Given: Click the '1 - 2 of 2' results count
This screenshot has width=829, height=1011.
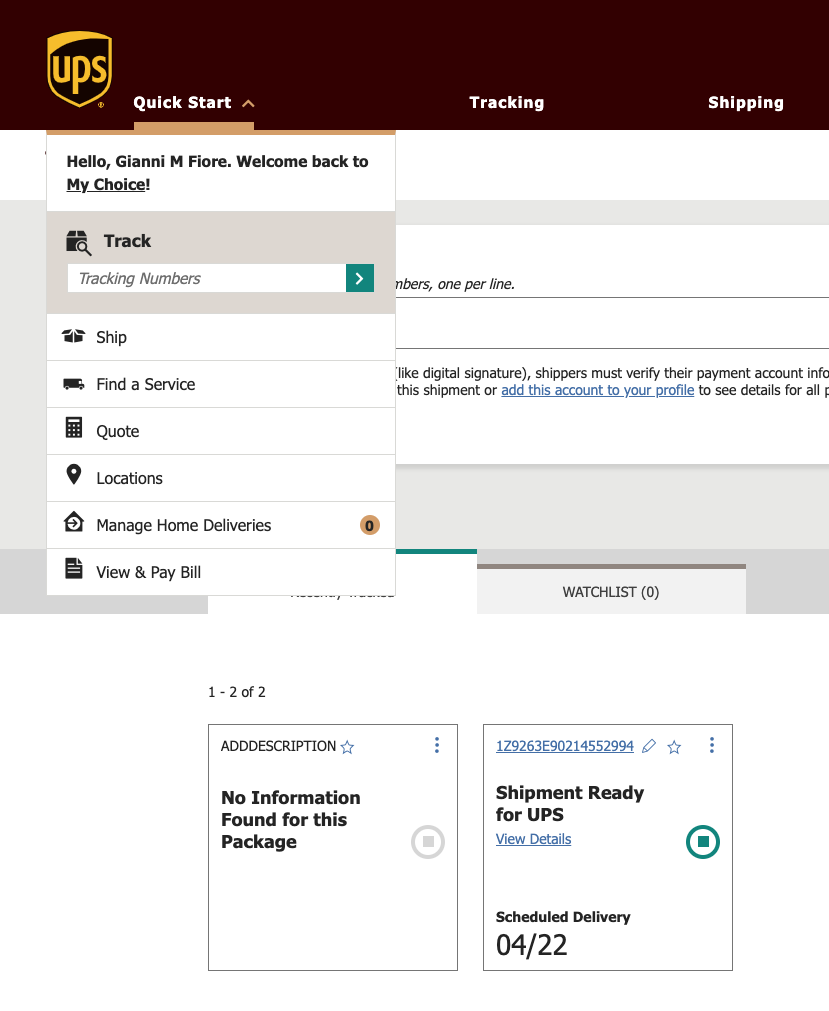Looking at the screenshot, I should 237,692.
